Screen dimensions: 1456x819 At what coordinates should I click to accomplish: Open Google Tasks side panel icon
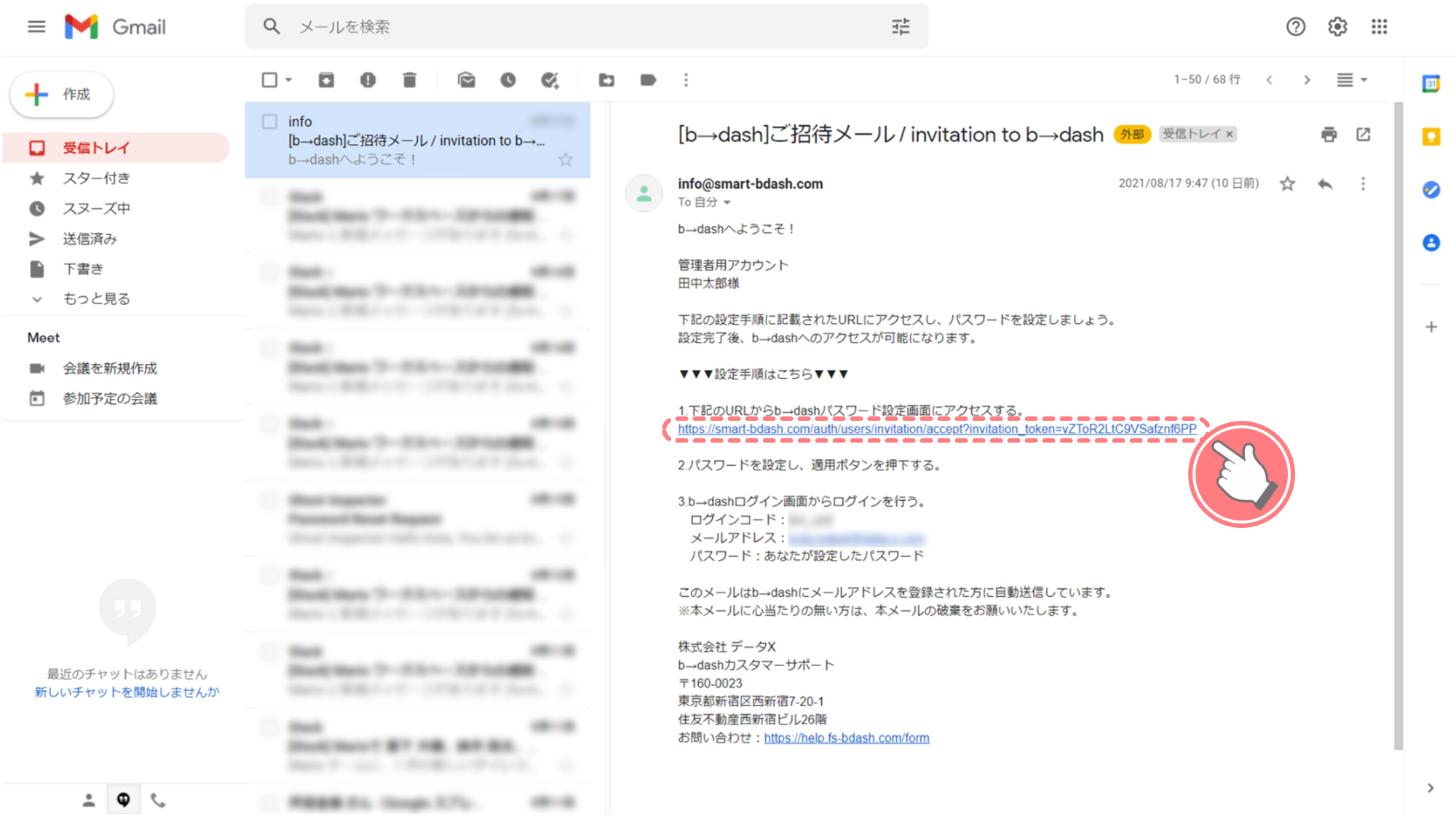tap(1431, 190)
